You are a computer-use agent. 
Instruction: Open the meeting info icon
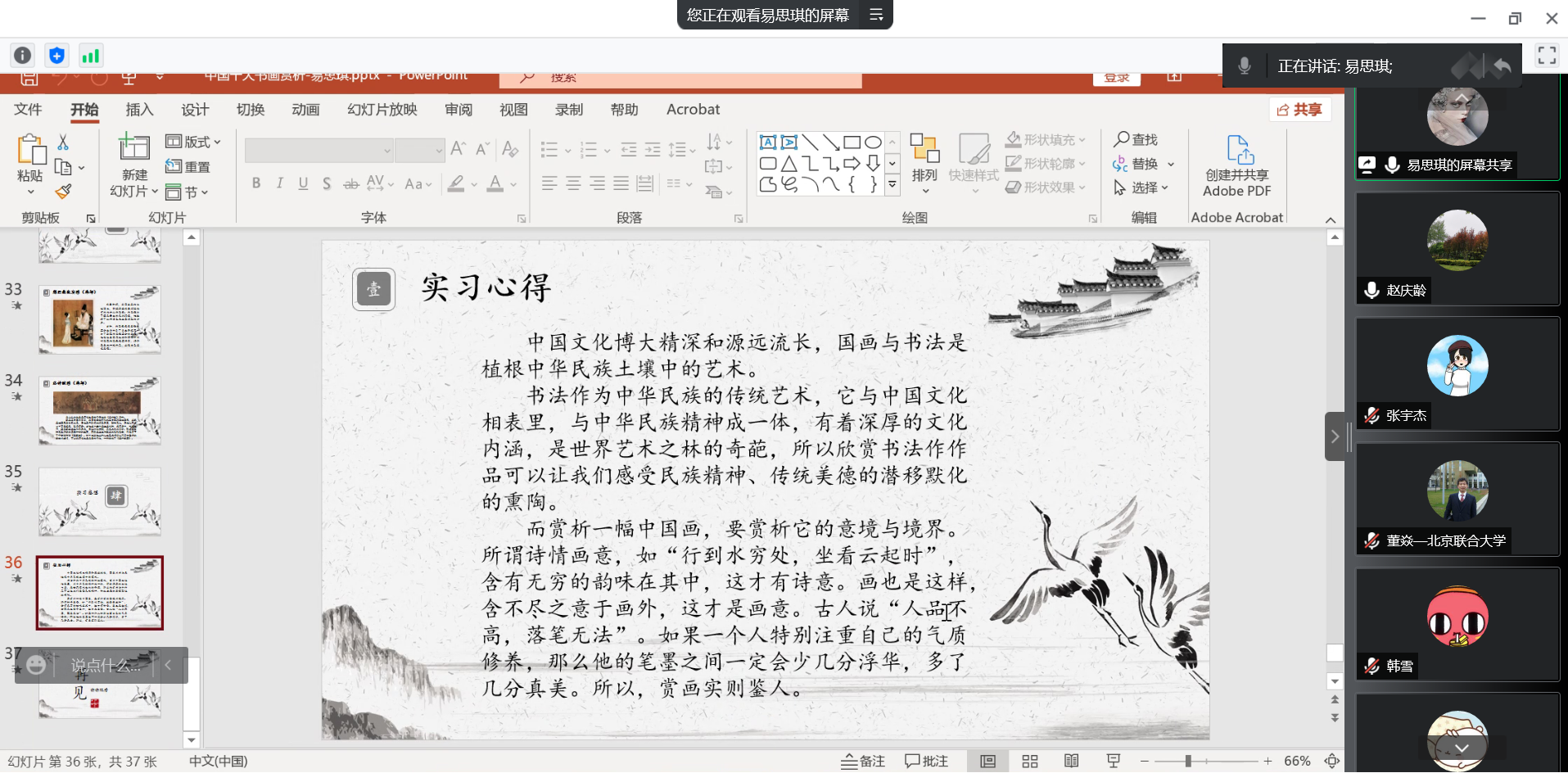pyautogui.click(x=23, y=56)
